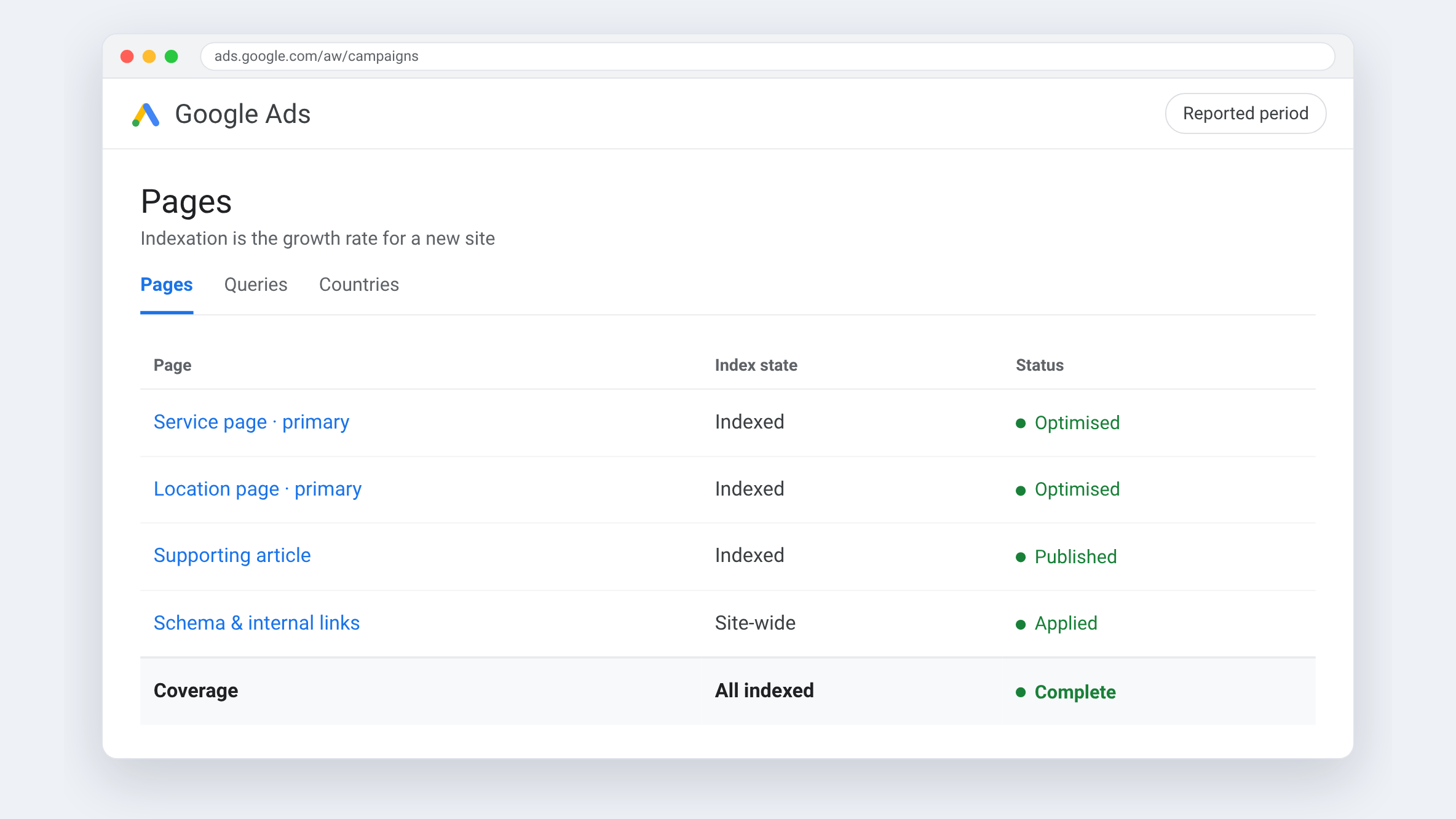1456x819 pixels.
Task: Switch to the Queries tab
Action: 256,285
